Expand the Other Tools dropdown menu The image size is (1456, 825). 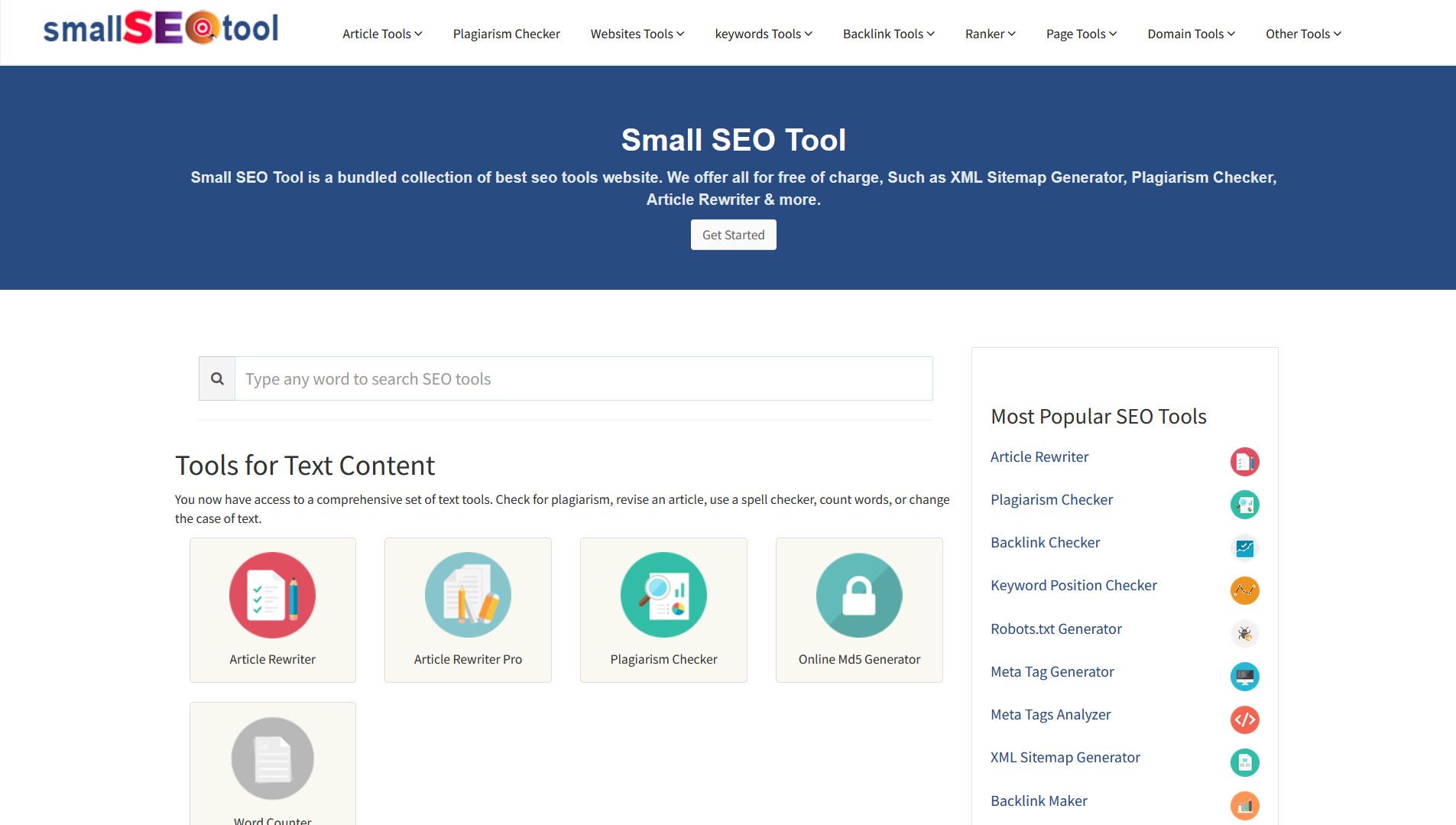pos(1303,34)
